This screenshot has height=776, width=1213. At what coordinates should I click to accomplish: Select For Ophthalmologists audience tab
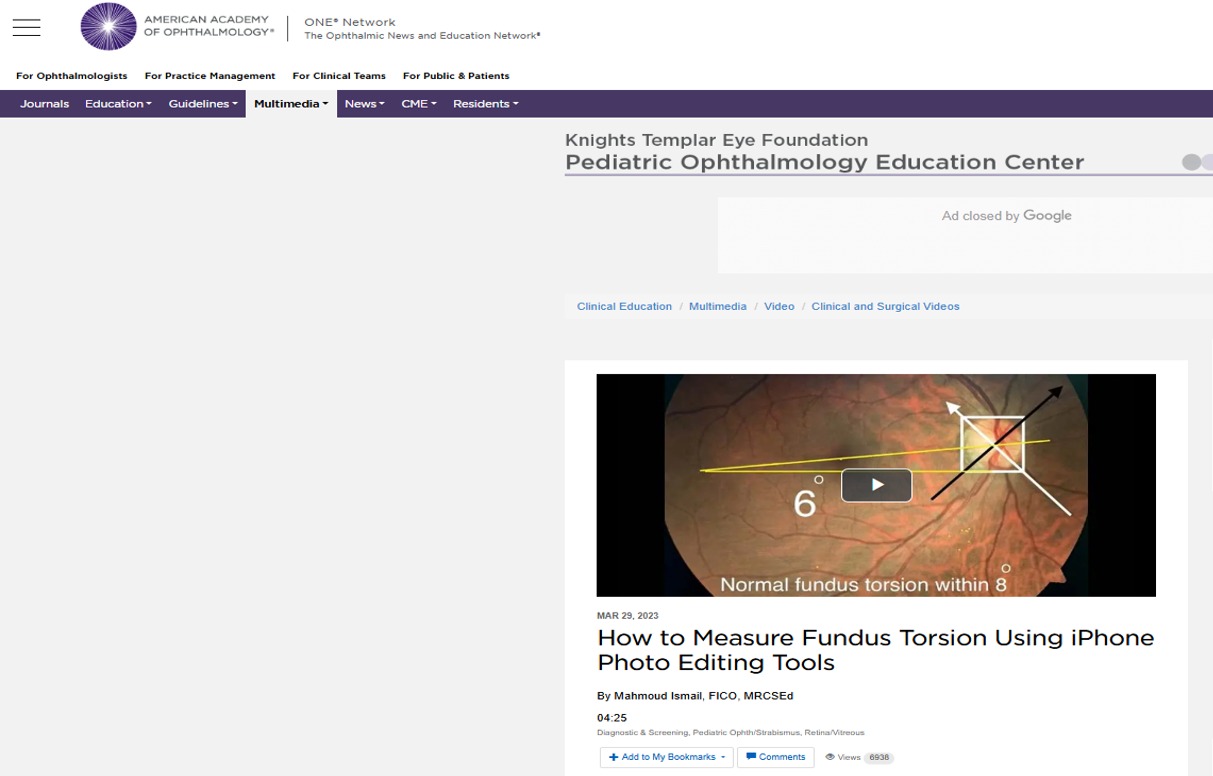pos(72,76)
